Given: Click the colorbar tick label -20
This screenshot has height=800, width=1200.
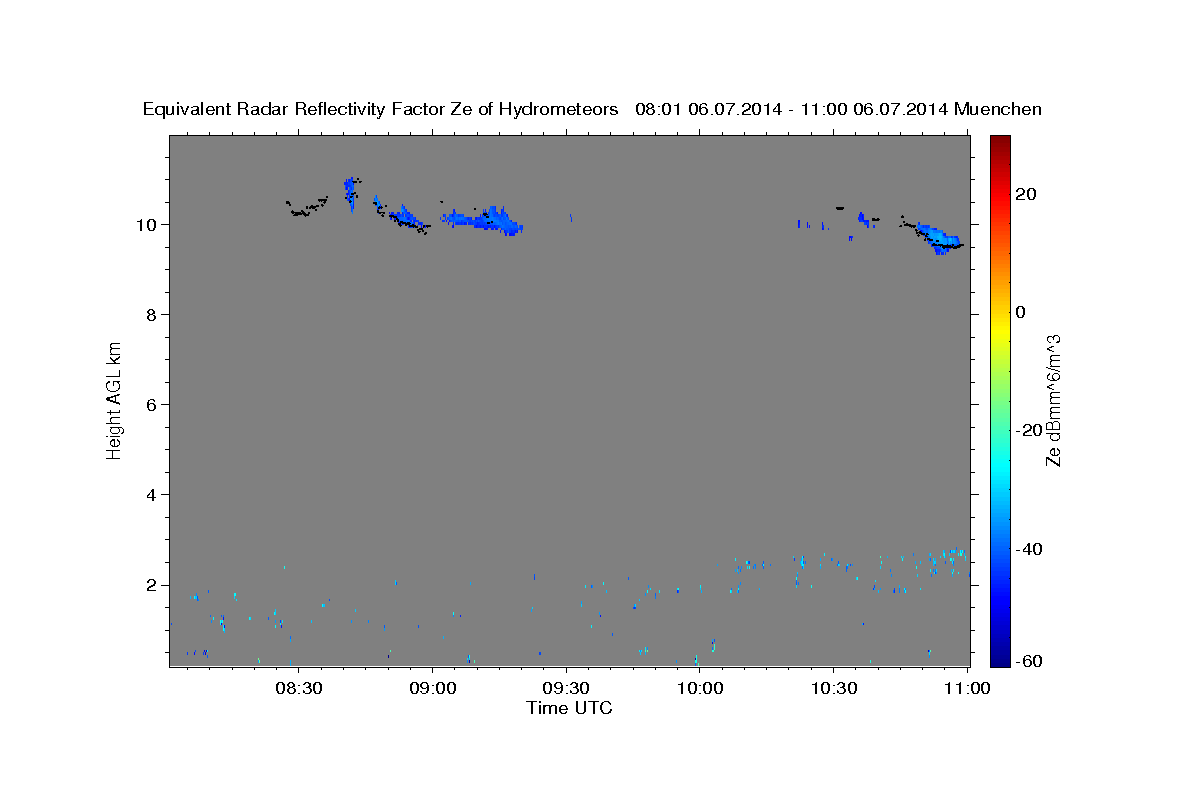Looking at the screenshot, I should [x=1030, y=430].
